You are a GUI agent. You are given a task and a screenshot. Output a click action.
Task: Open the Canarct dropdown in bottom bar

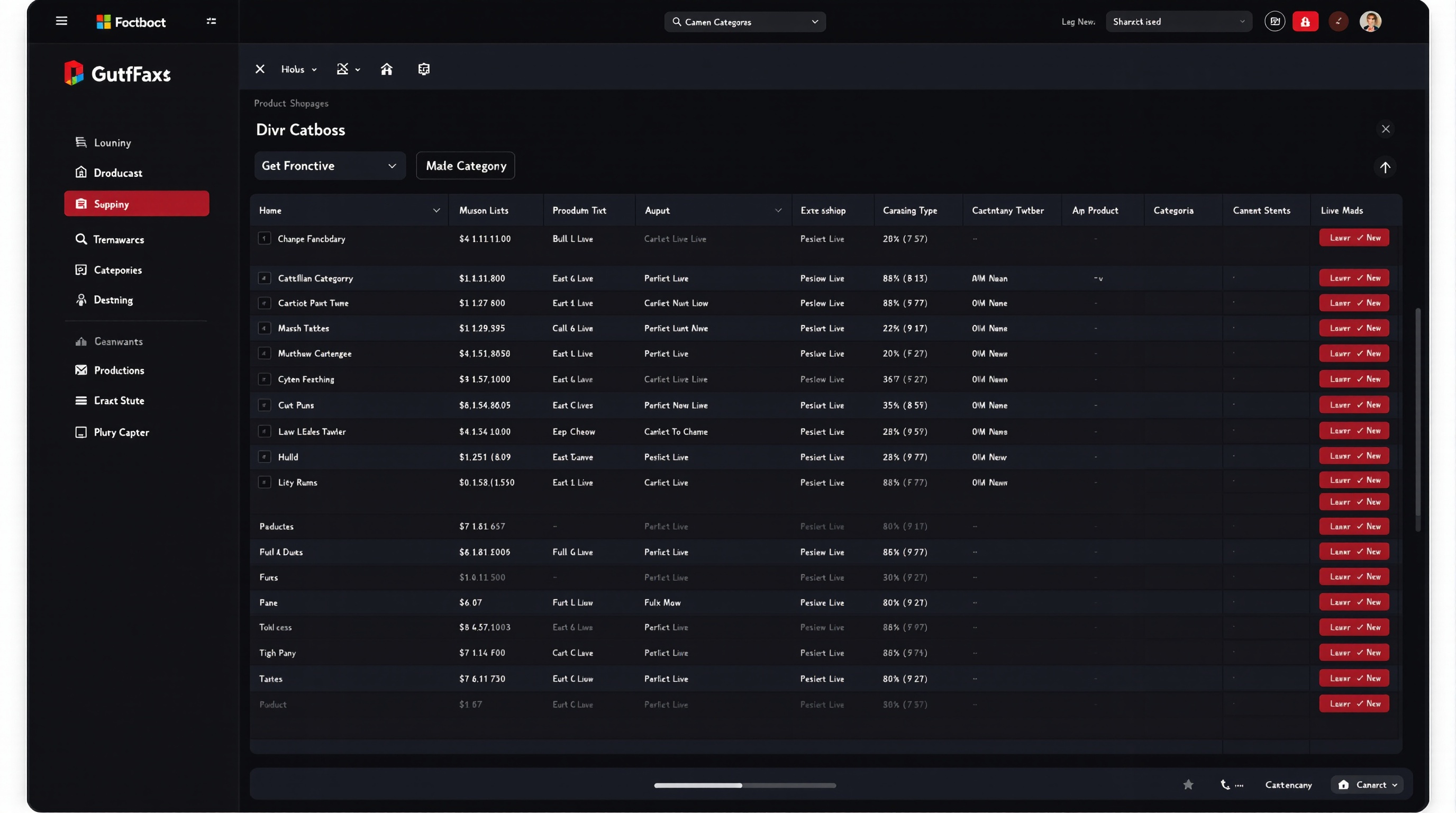[1367, 784]
